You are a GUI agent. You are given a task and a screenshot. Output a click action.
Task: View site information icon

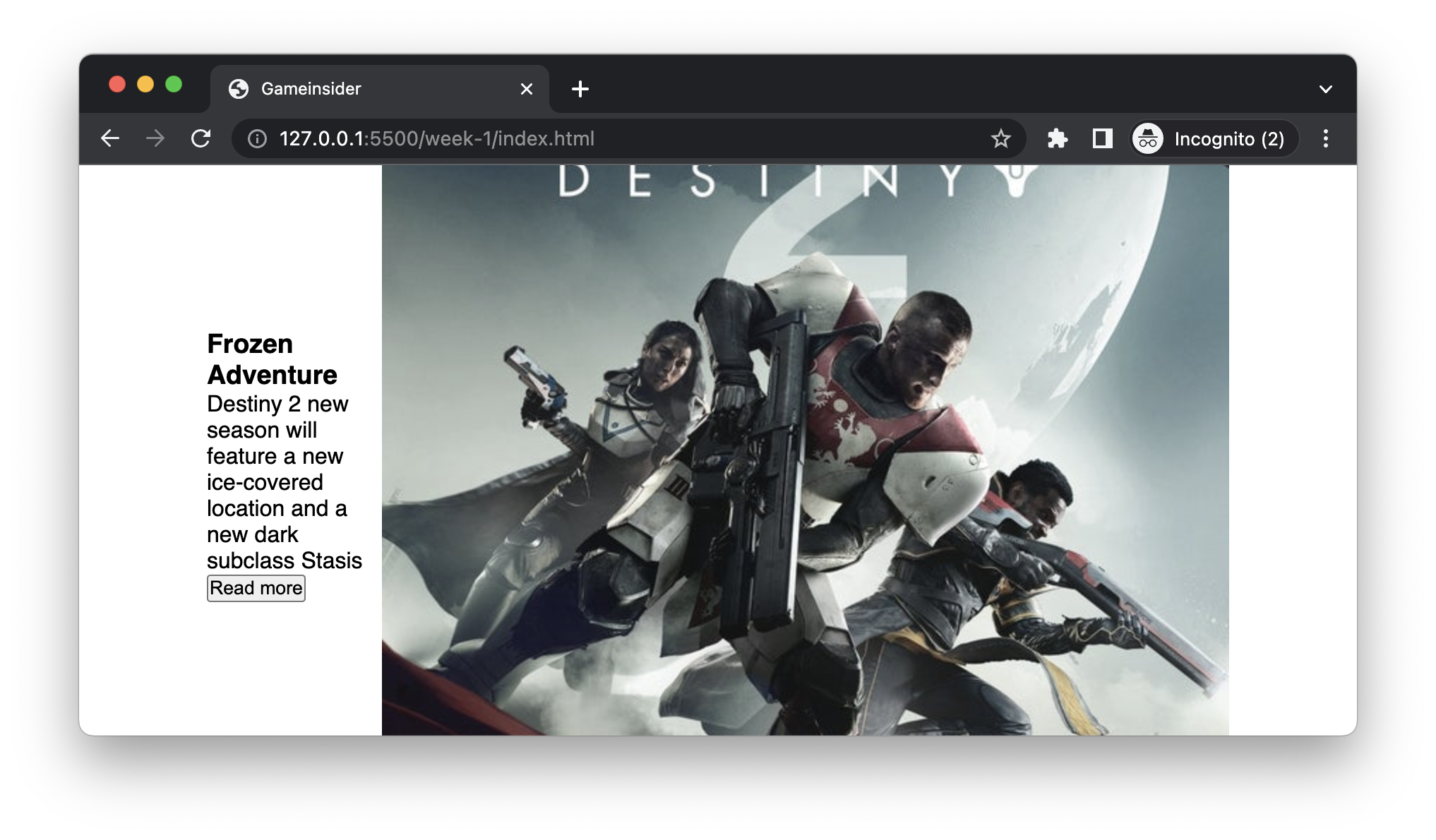(x=257, y=139)
